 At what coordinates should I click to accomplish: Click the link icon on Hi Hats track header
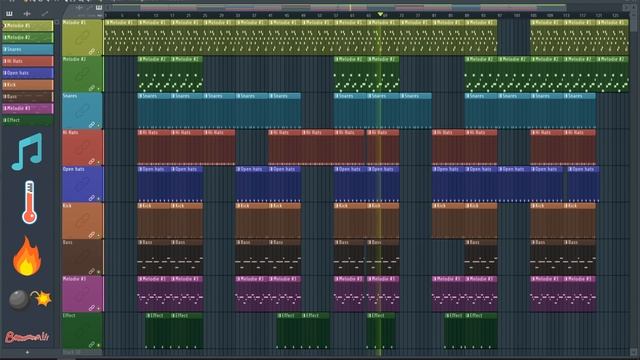coord(92,162)
